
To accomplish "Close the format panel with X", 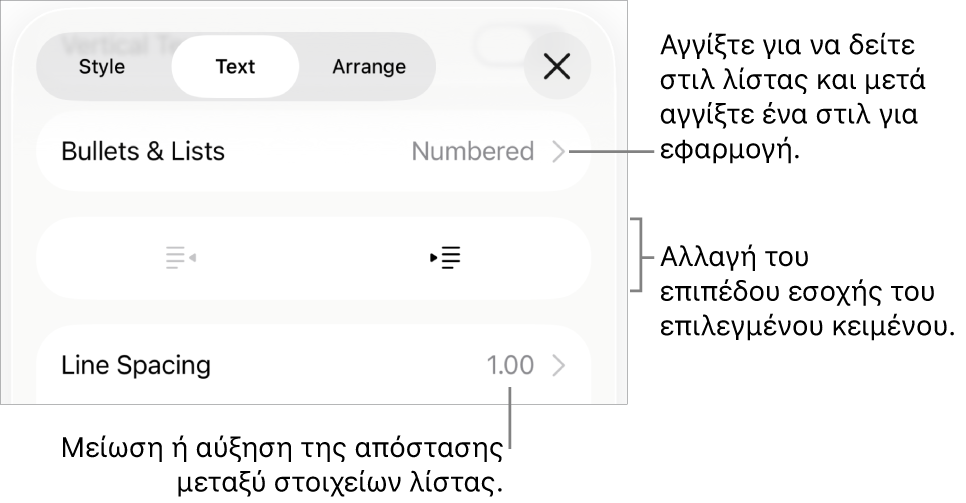I will (x=557, y=67).
